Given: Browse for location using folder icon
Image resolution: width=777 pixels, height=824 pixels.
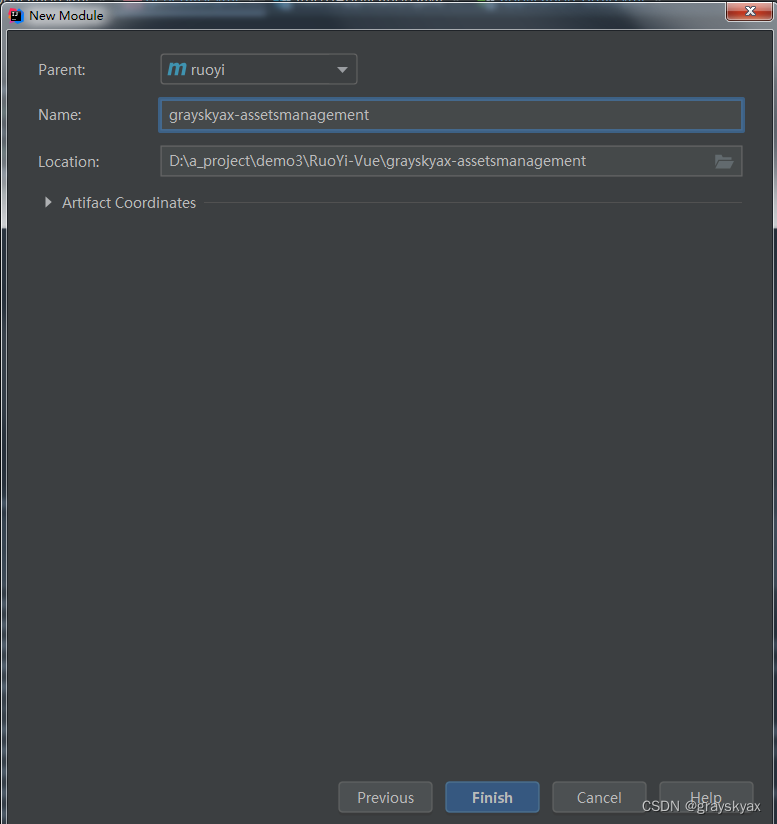Looking at the screenshot, I should [724, 161].
